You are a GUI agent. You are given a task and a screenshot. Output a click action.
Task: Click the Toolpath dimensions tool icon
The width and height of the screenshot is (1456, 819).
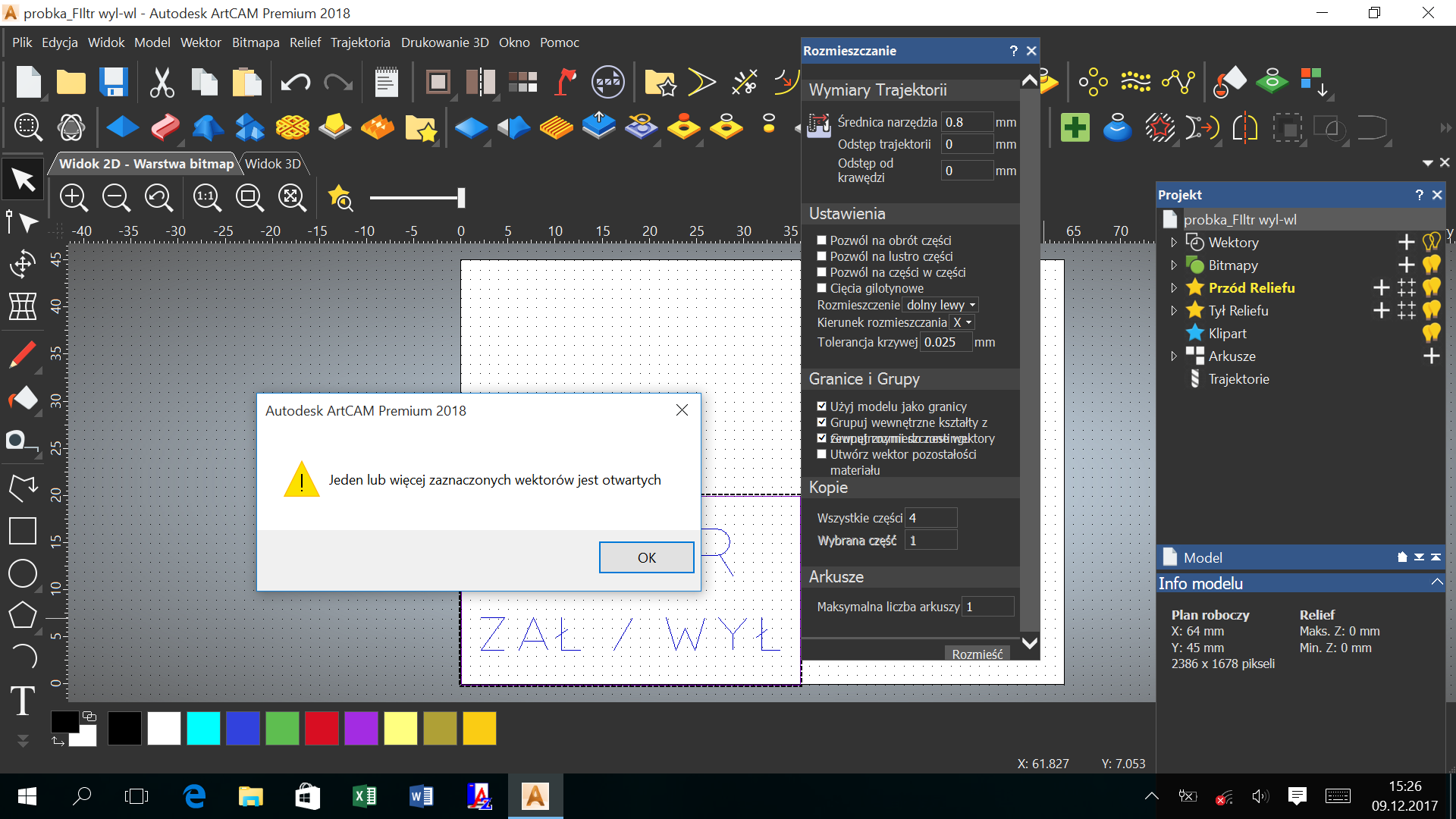pyautogui.click(x=819, y=125)
